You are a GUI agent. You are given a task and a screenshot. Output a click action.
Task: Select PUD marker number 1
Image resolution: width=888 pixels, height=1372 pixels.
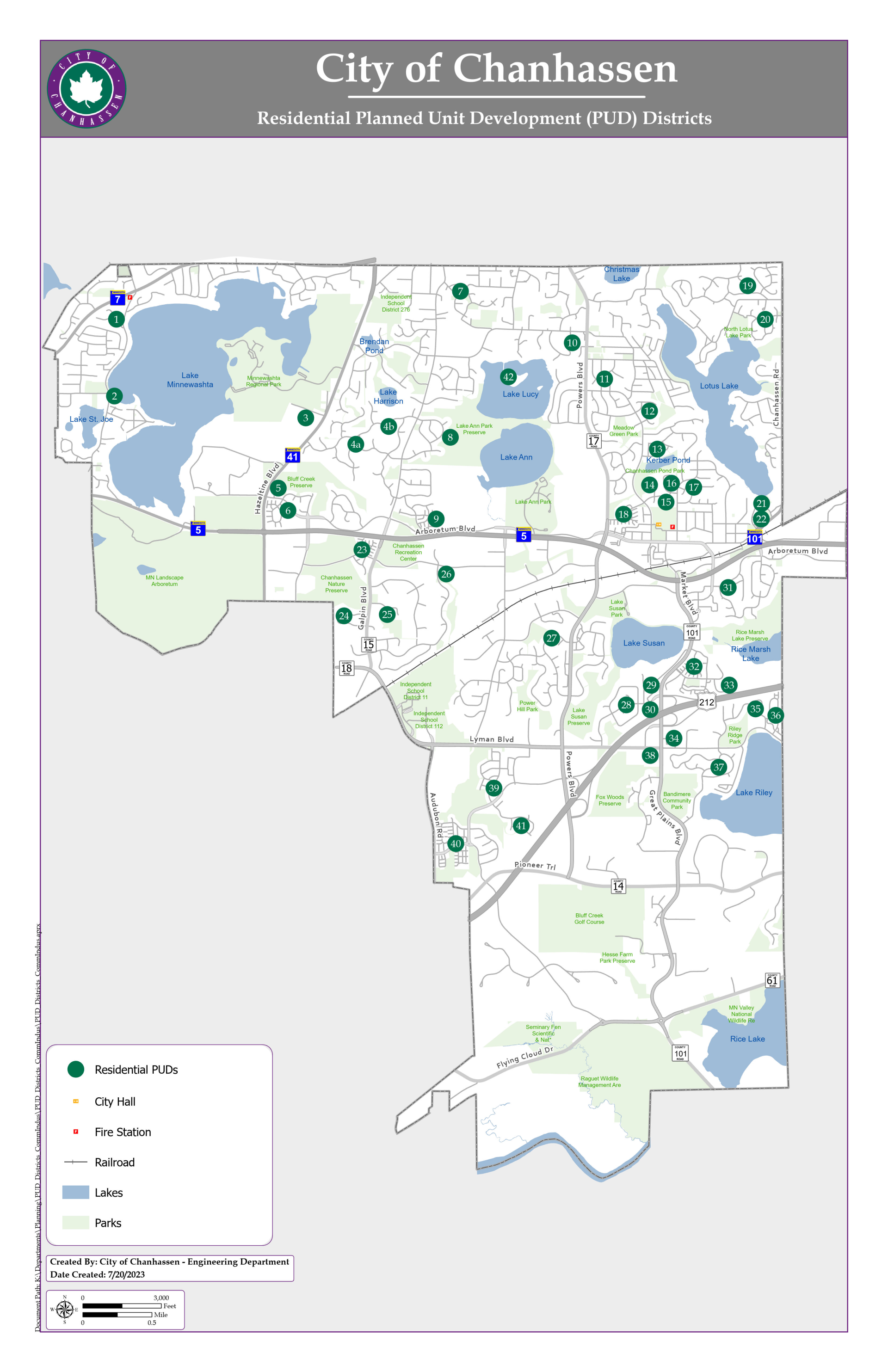tap(117, 319)
